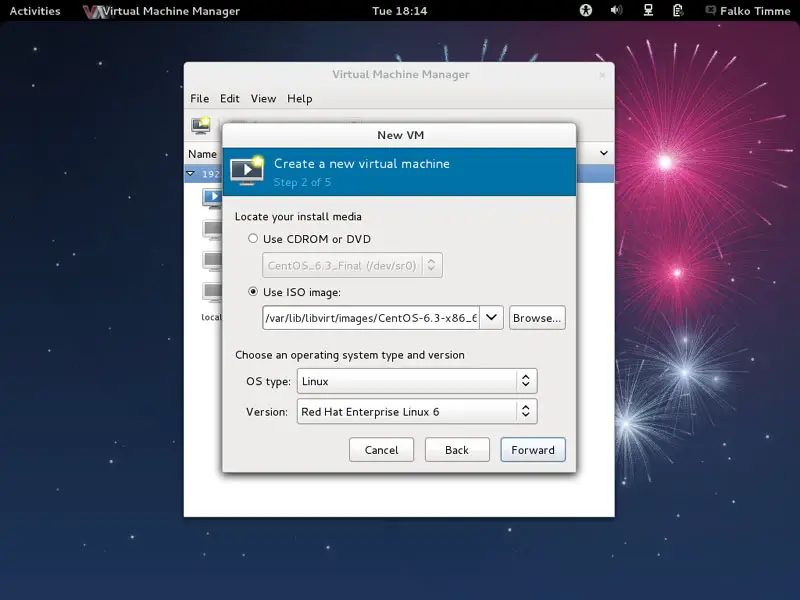Click the clipboard-like tray icon next to network

pyautogui.click(x=678, y=10)
